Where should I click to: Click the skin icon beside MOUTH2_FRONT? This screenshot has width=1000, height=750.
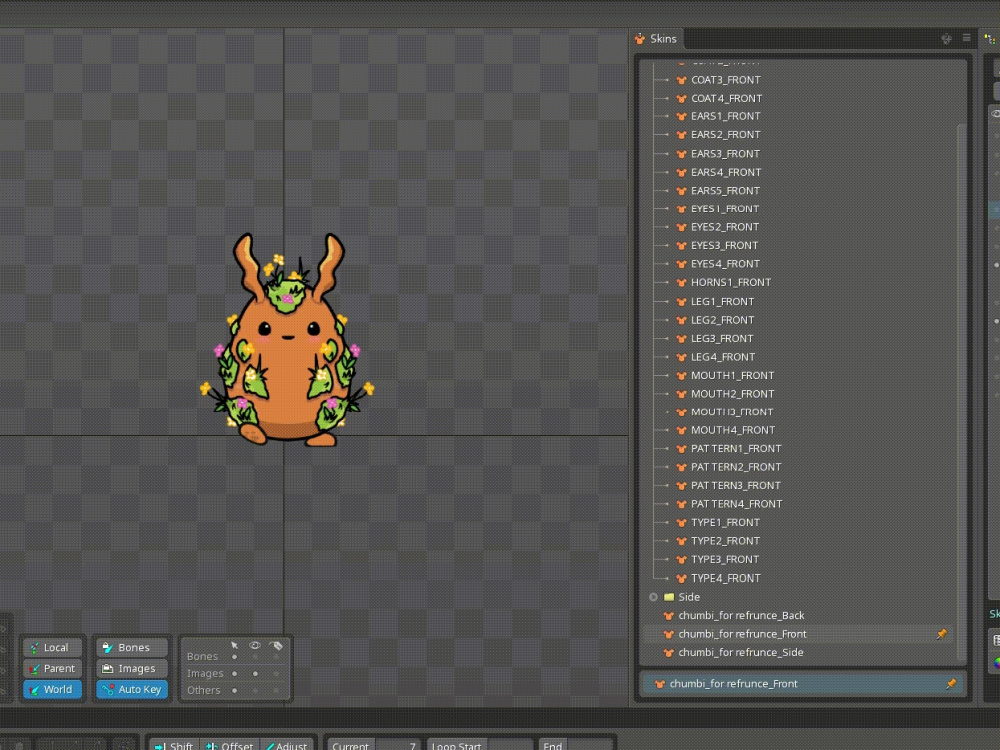pos(681,394)
